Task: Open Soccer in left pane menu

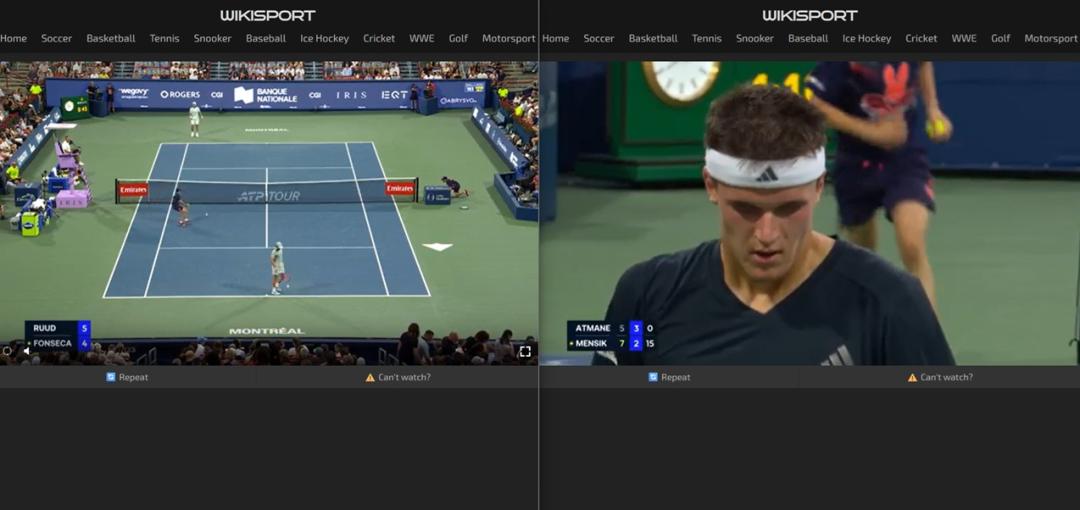Action: pyautogui.click(x=56, y=39)
